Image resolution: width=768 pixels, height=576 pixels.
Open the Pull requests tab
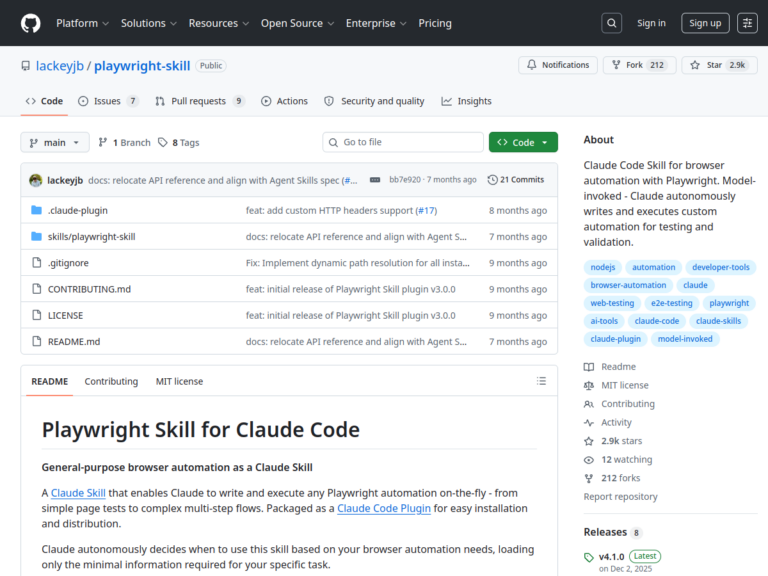(199, 101)
